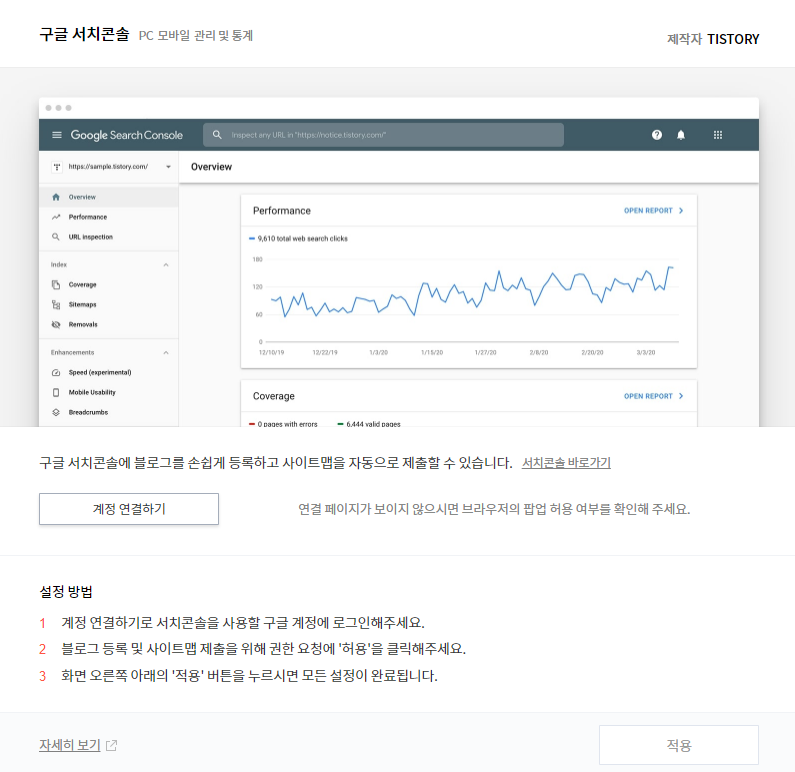Click the '6,444 valid pages' legend text

373,424
